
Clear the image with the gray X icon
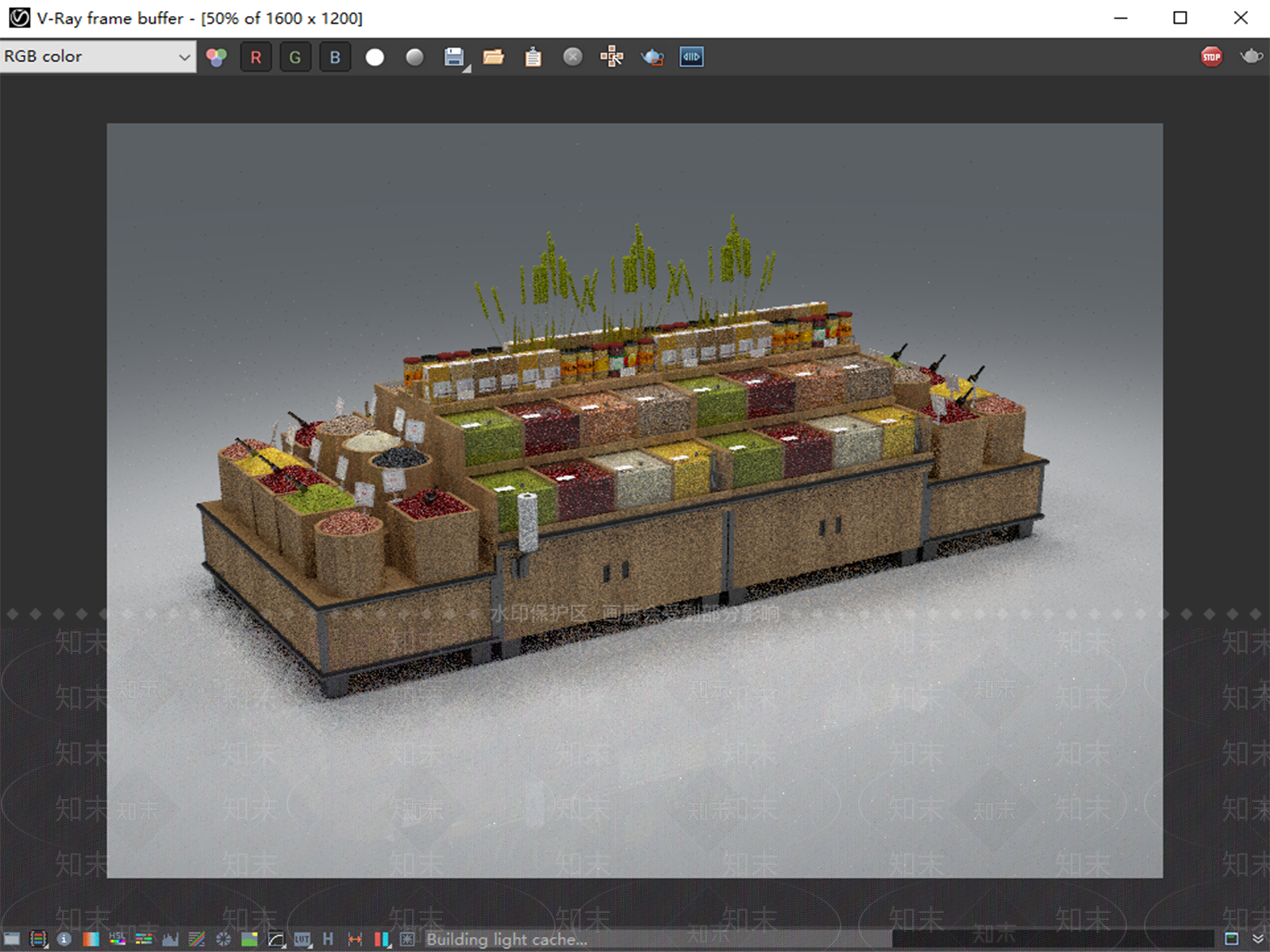click(x=573, y=57)
